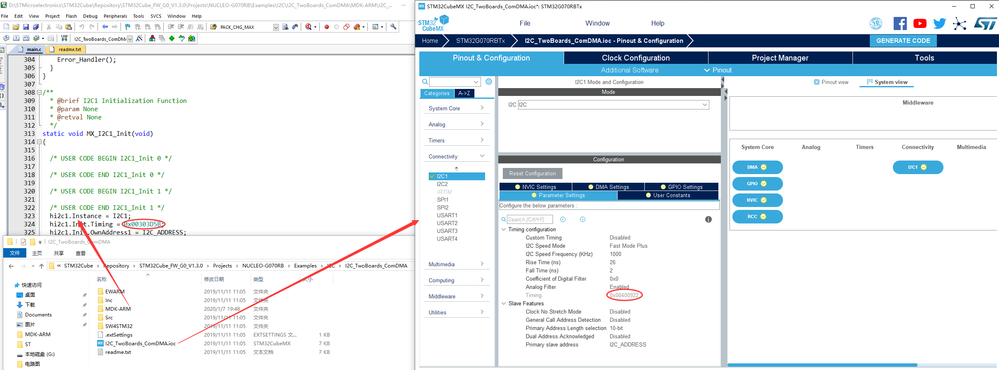Click the Twitter icon in STM32CubeMX header
Viewport: 999px width, 370px height.
tap(940, 24)
